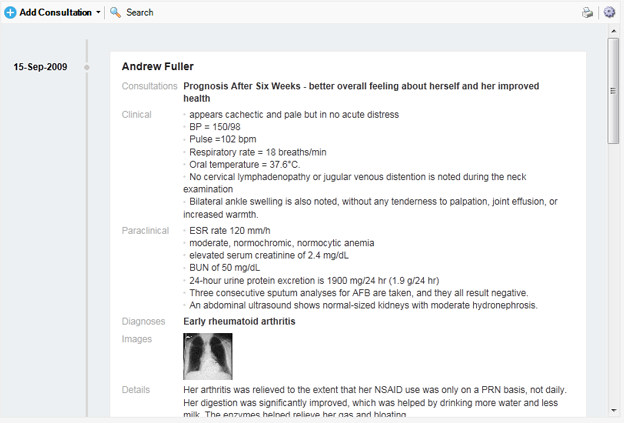Open the Add Consultation dropdown arrow
The height and width of the screenshot is (423, 624).
(x=98, y=12)
